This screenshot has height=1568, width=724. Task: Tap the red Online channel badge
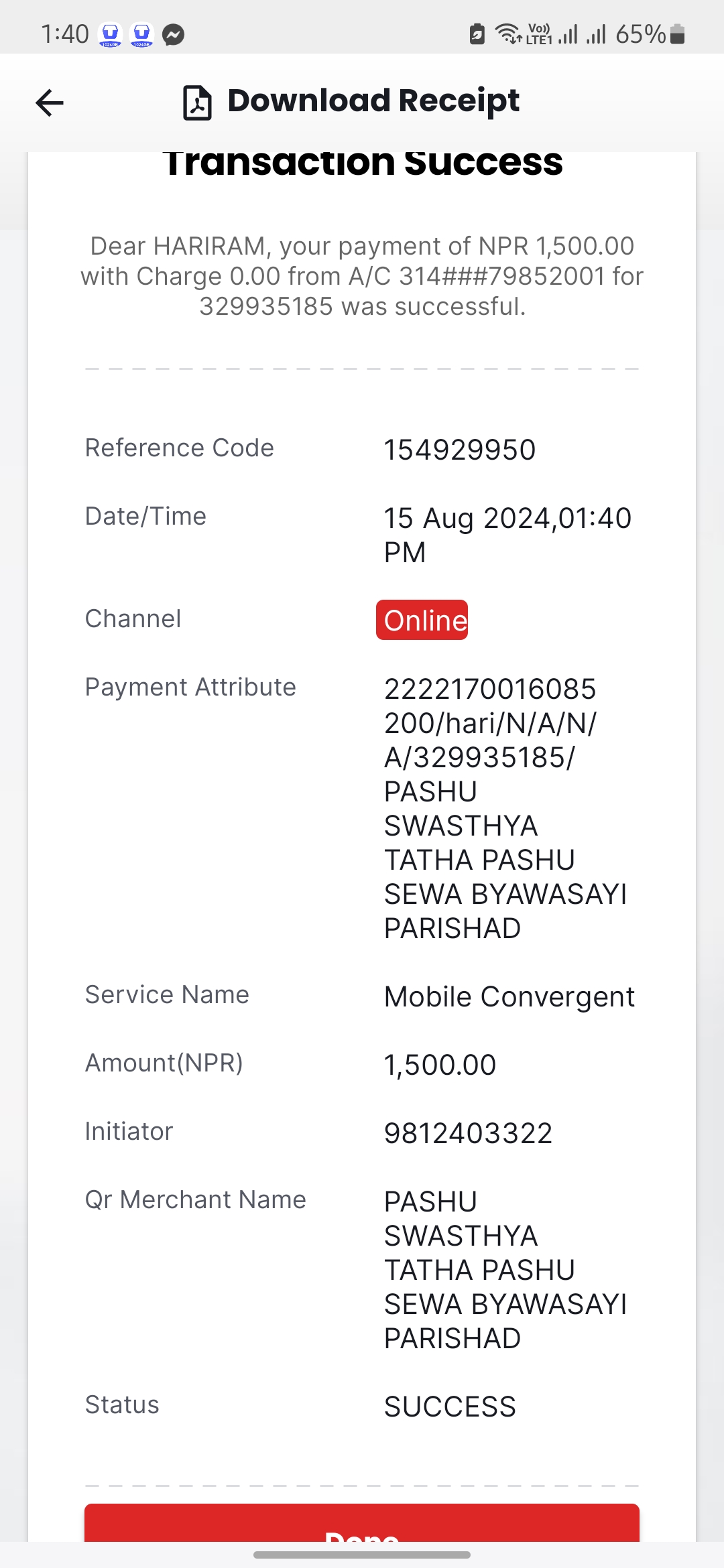pos(422,620)
